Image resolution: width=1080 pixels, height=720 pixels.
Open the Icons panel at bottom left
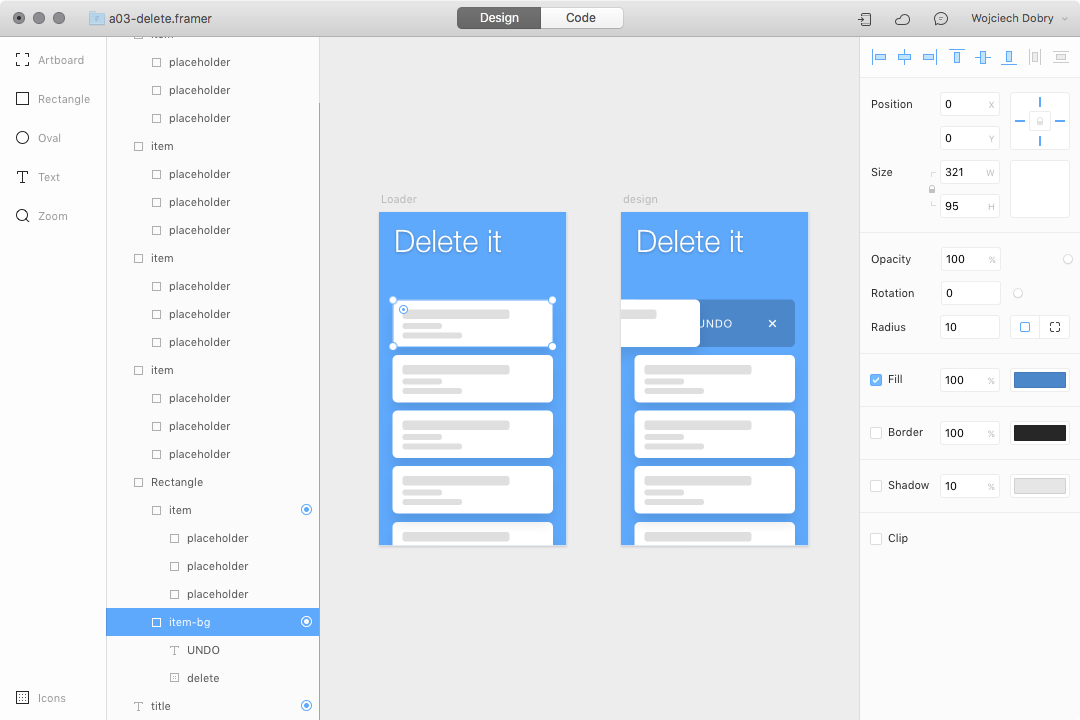(37, 697)
